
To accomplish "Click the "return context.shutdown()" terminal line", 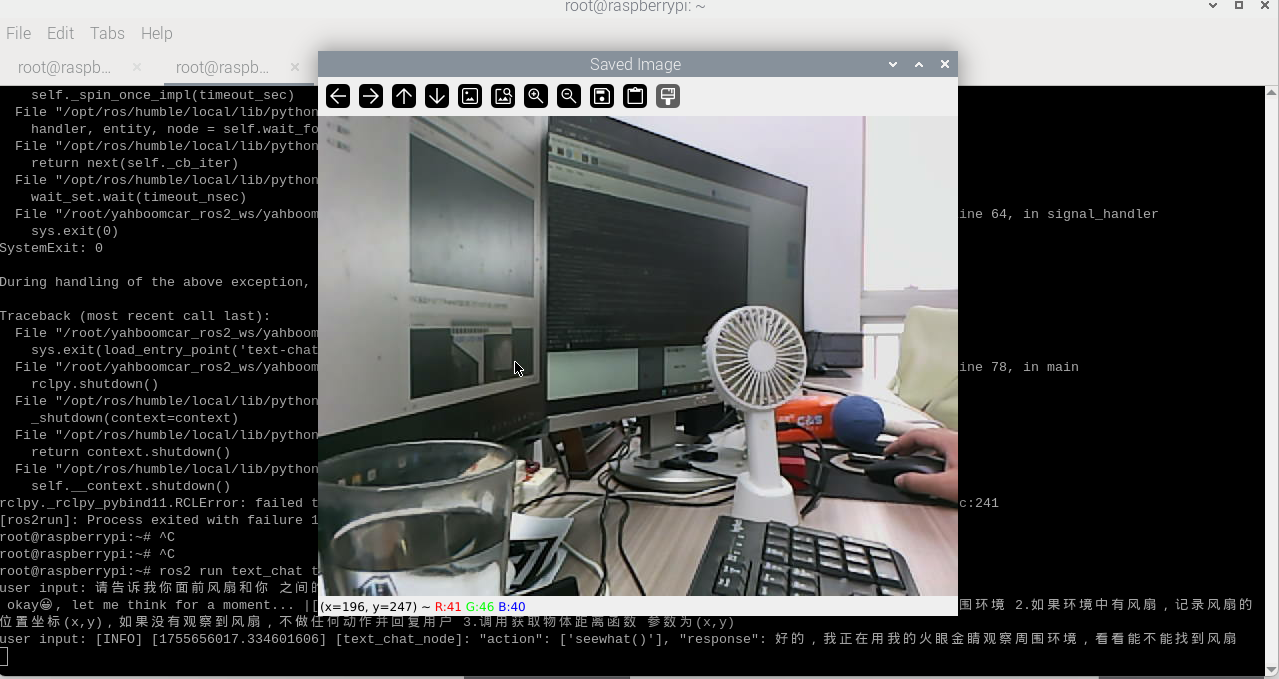I will point(131,452).
